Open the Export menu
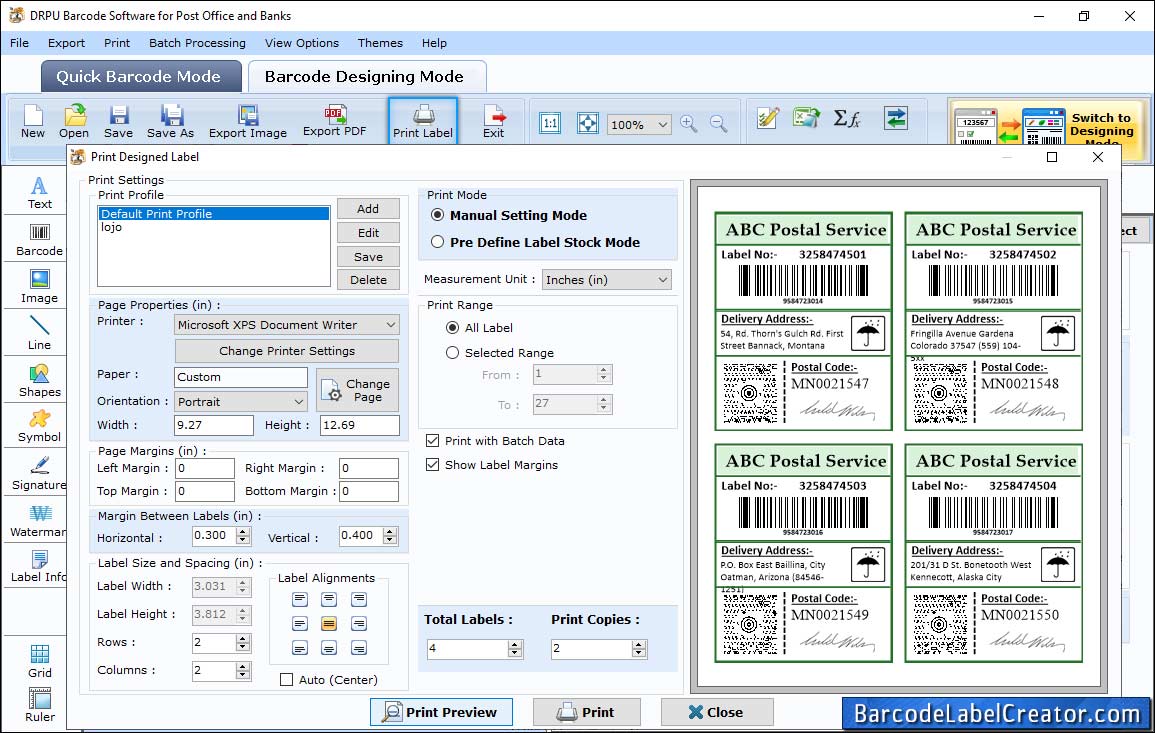The height and width of the screenshot is (733, 1155). pos(66,43)
